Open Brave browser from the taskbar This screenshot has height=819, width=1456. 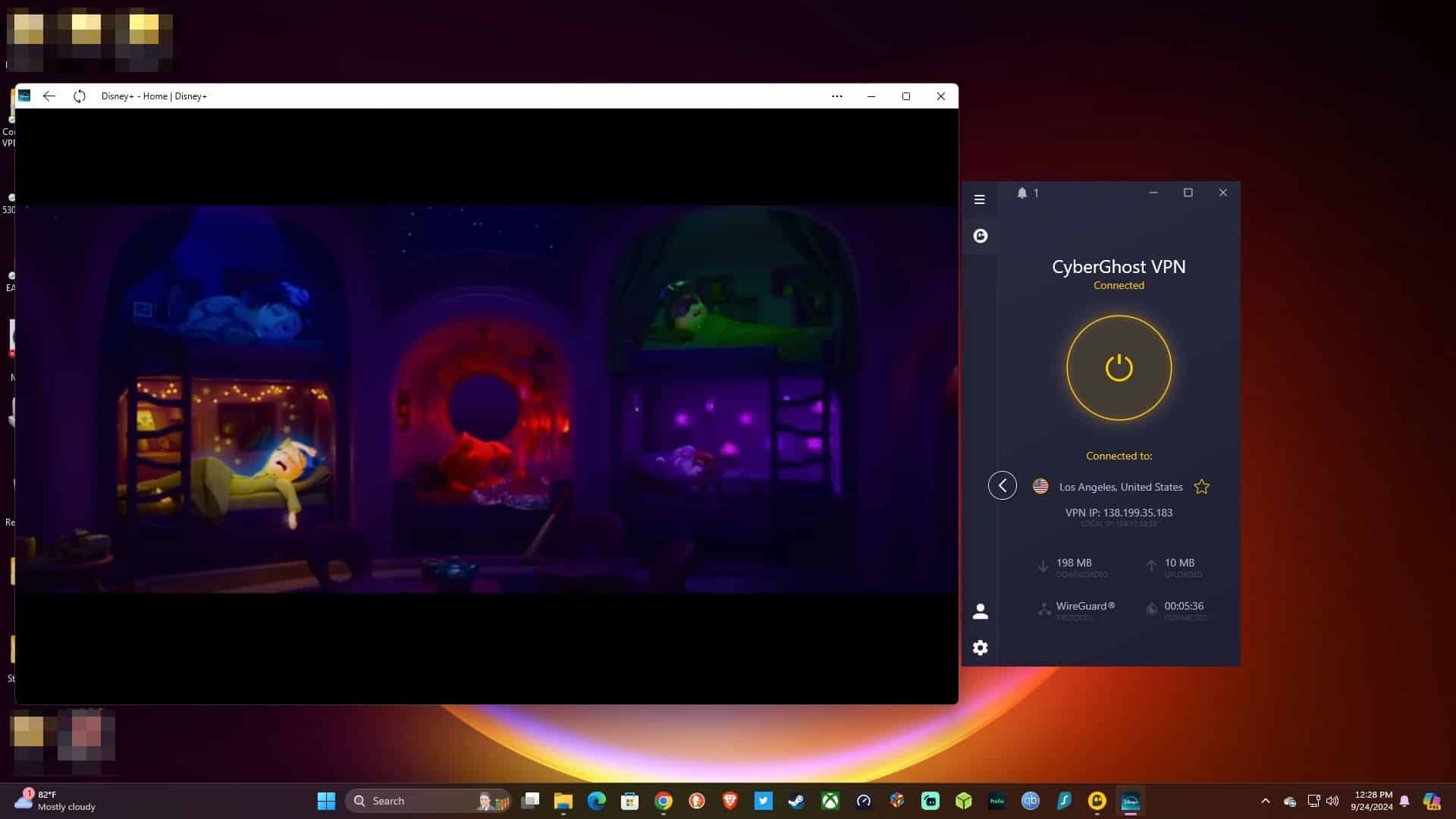pos(729,801)
